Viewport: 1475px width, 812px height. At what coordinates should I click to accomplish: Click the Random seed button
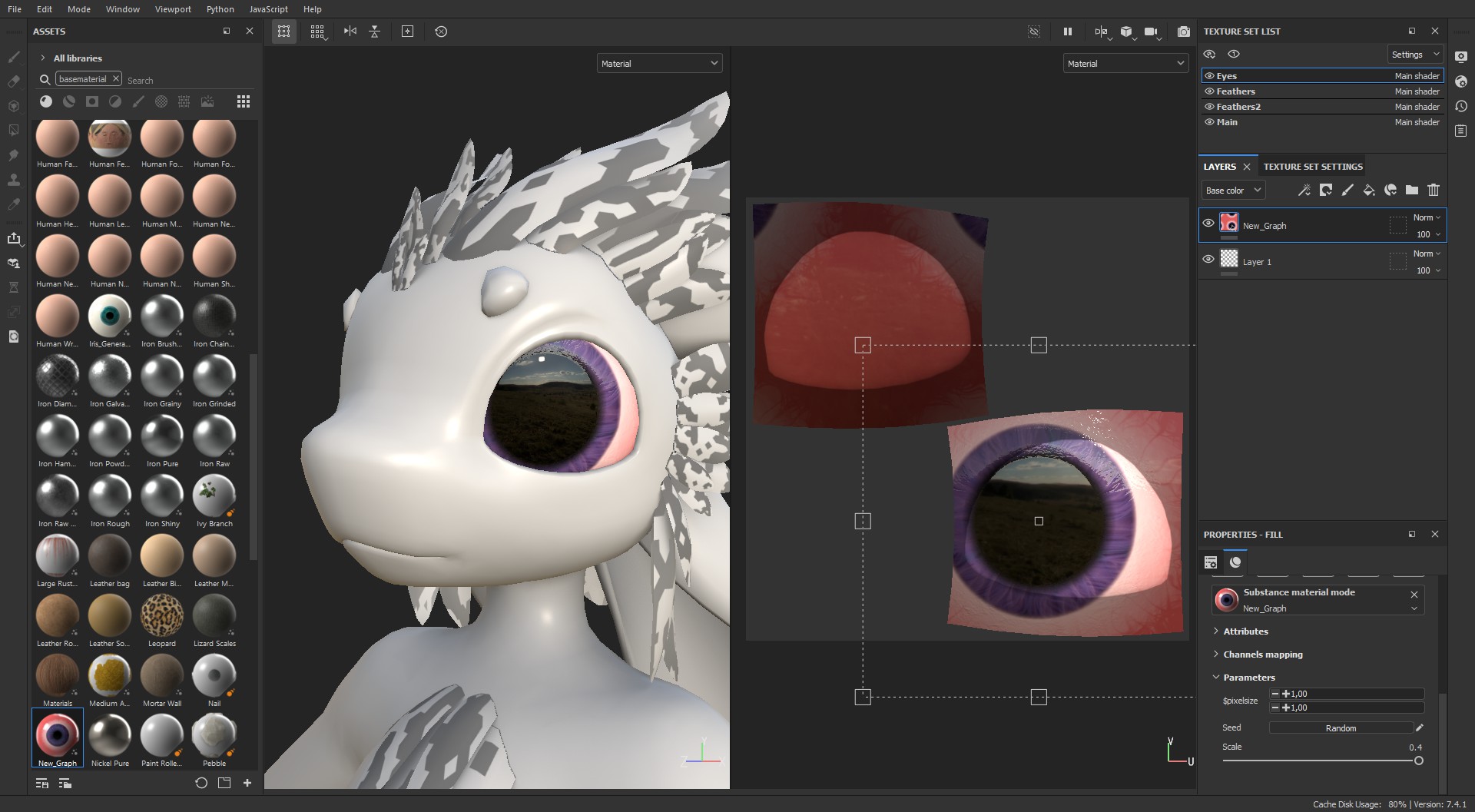pyautogui.click(x=1341, y=728)
